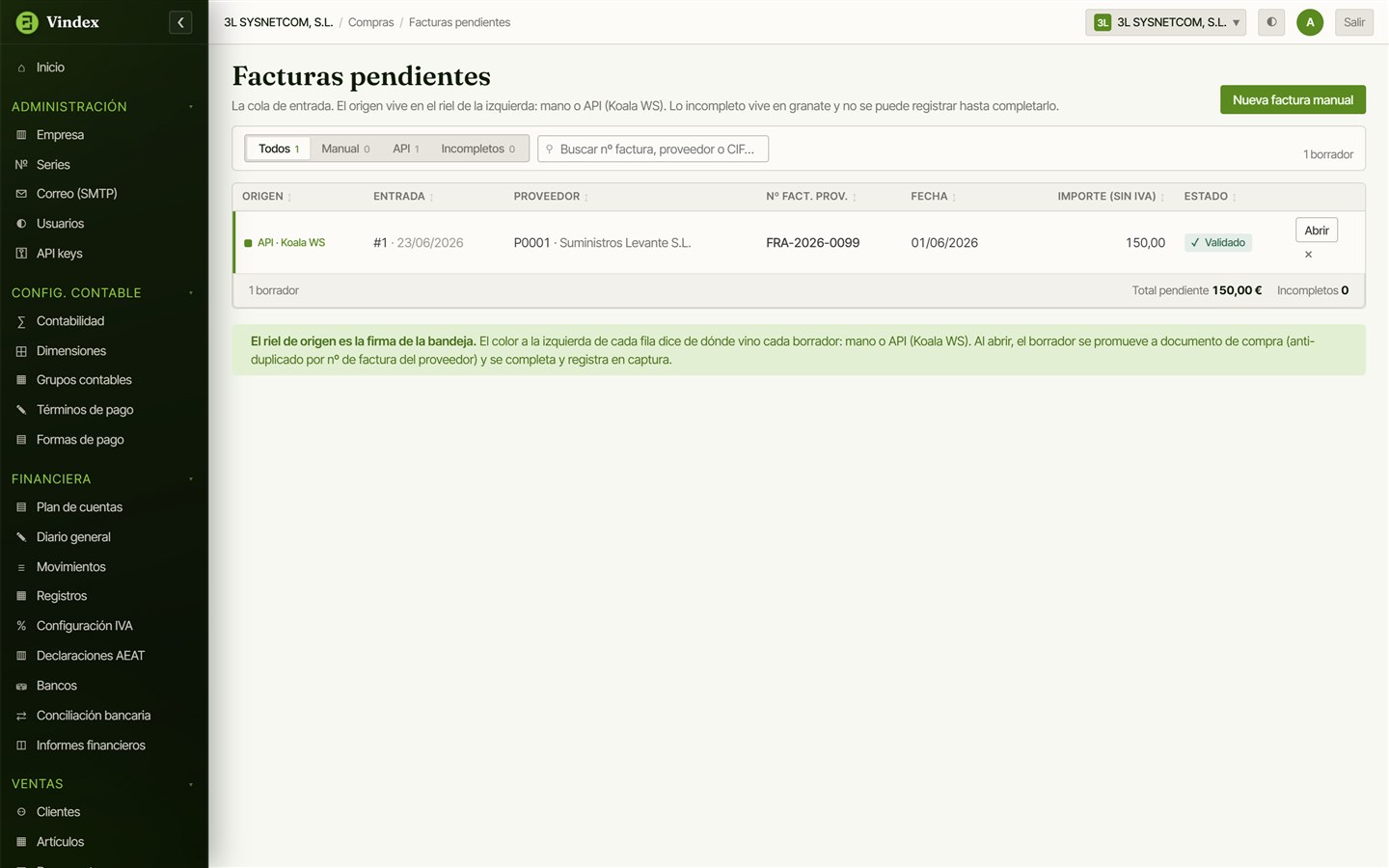The height and width of the screenshot is (868, 1389).
Task: Toggle dark/light theme button
Action: pyautogui.click(x=1271, y=22)
